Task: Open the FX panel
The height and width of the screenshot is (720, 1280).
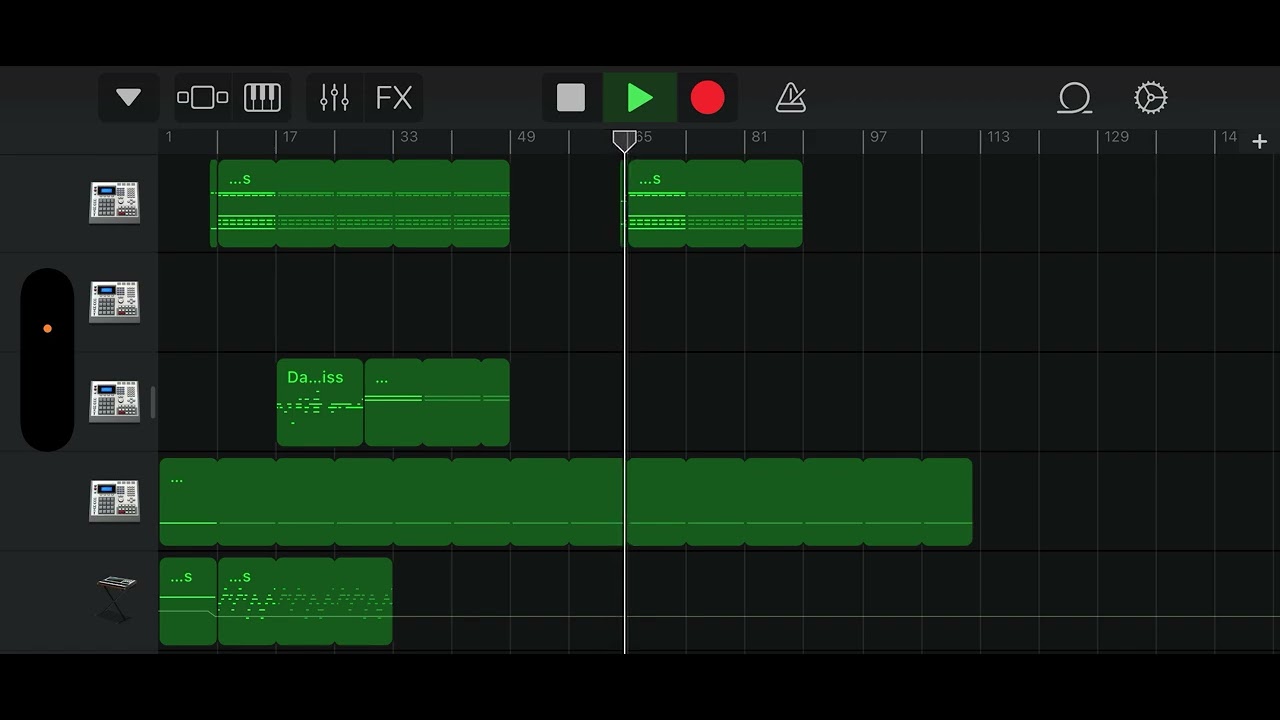Action: tap(394, 98)
